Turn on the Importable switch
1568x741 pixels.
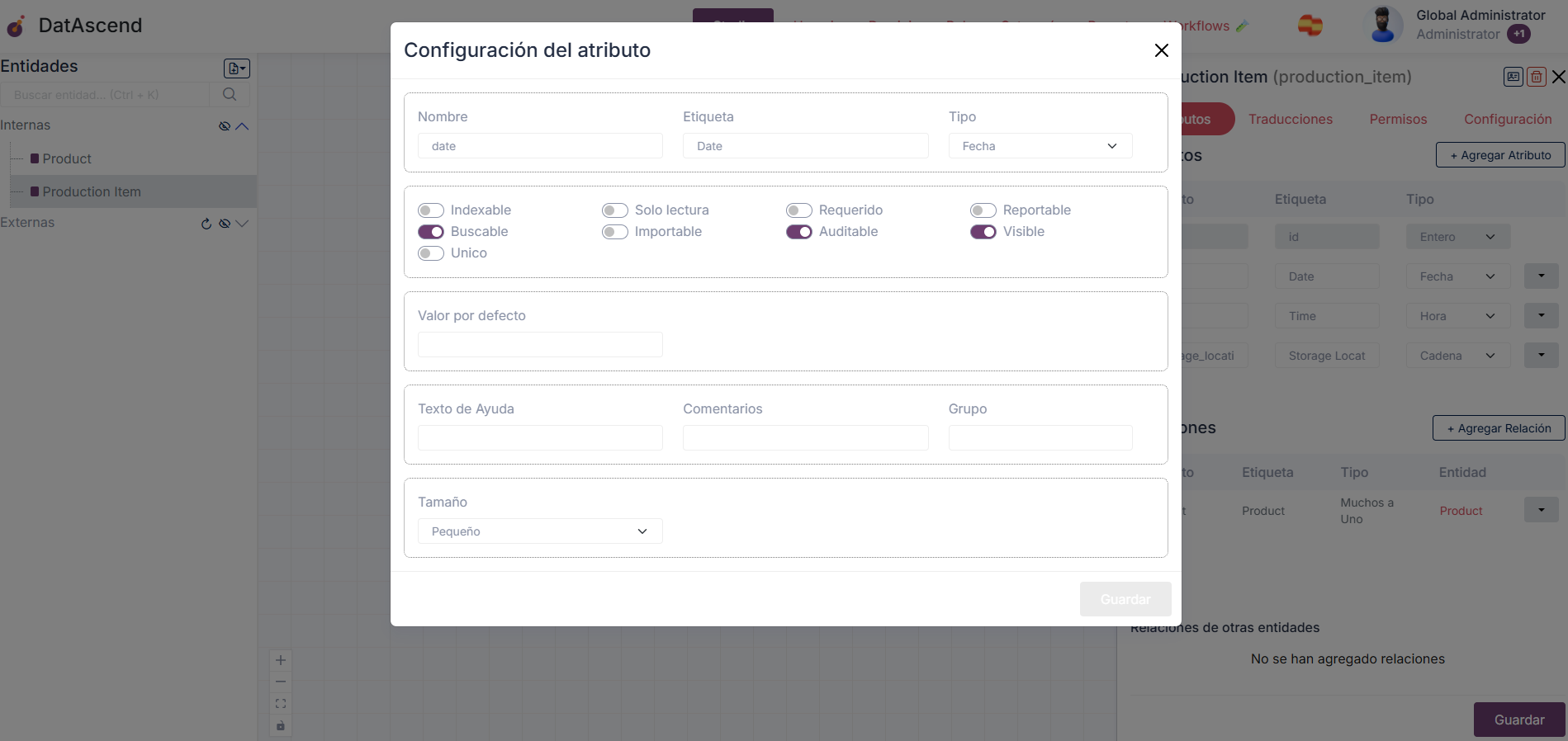pyautogui.click(x=615, y=232)
